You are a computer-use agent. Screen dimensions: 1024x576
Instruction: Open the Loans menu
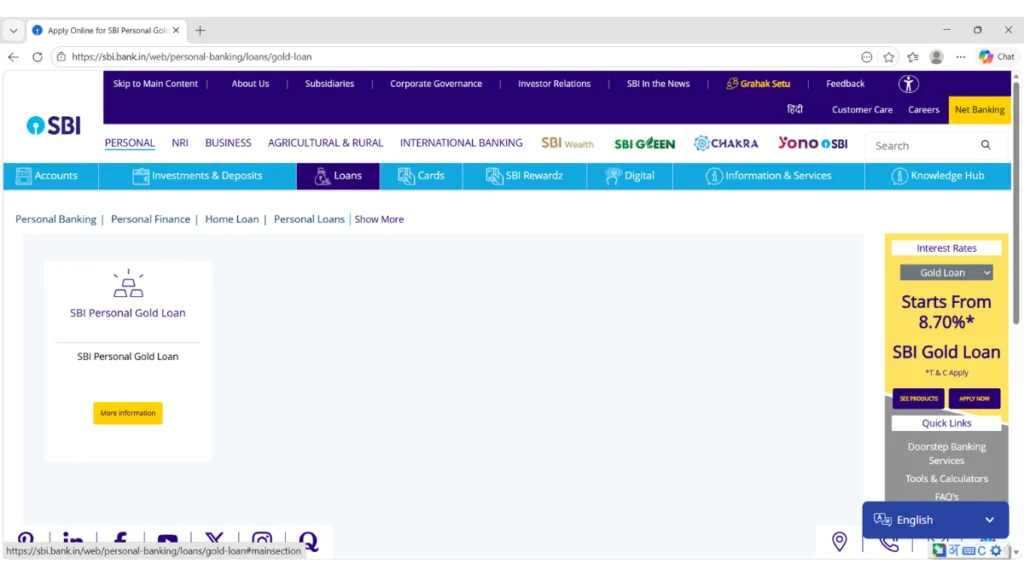tap(338, 176)
